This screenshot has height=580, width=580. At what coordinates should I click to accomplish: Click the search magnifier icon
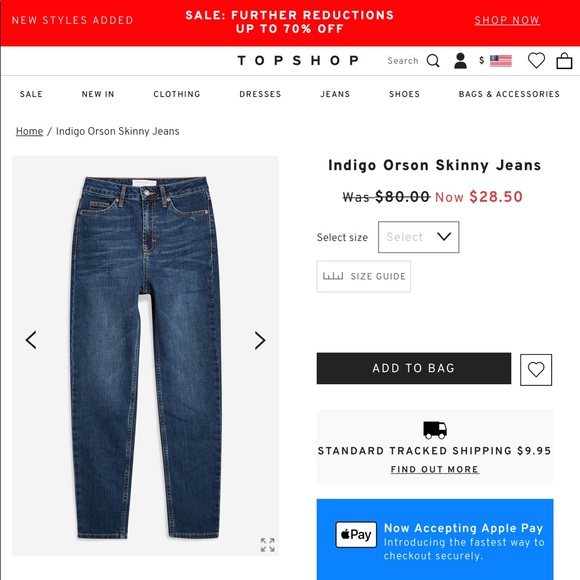coord(433,60)
